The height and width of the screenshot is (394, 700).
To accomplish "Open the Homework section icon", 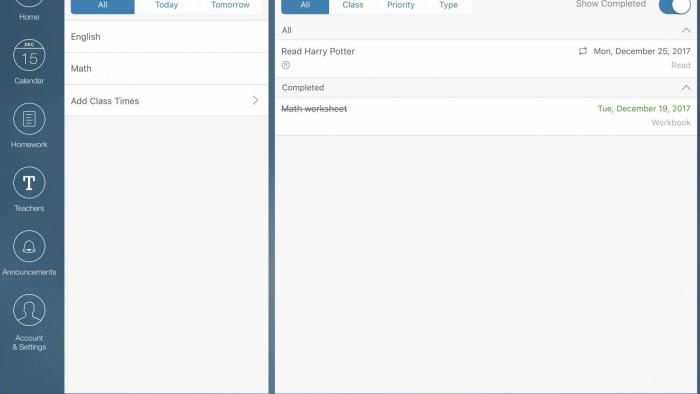I will [x=29, y=119].
